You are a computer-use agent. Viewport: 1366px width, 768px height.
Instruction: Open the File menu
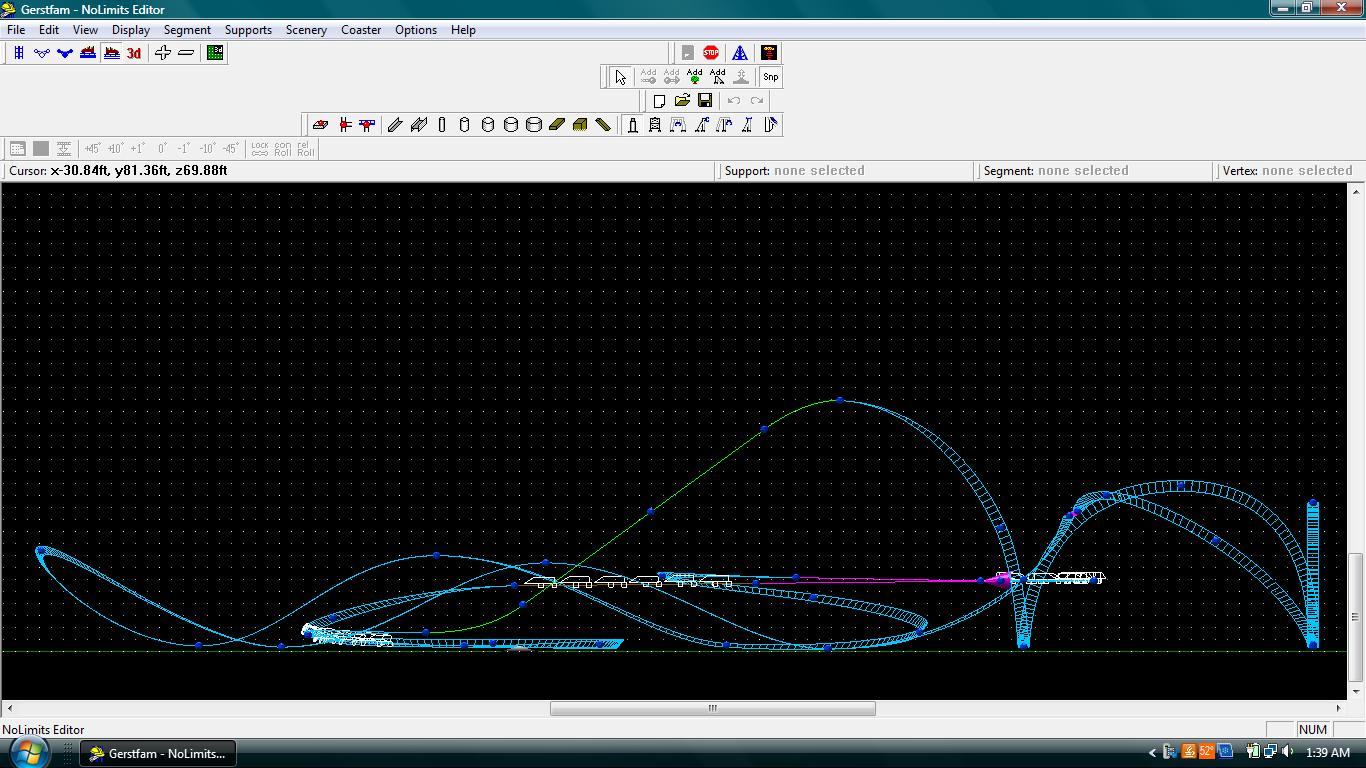click(16, 30)
